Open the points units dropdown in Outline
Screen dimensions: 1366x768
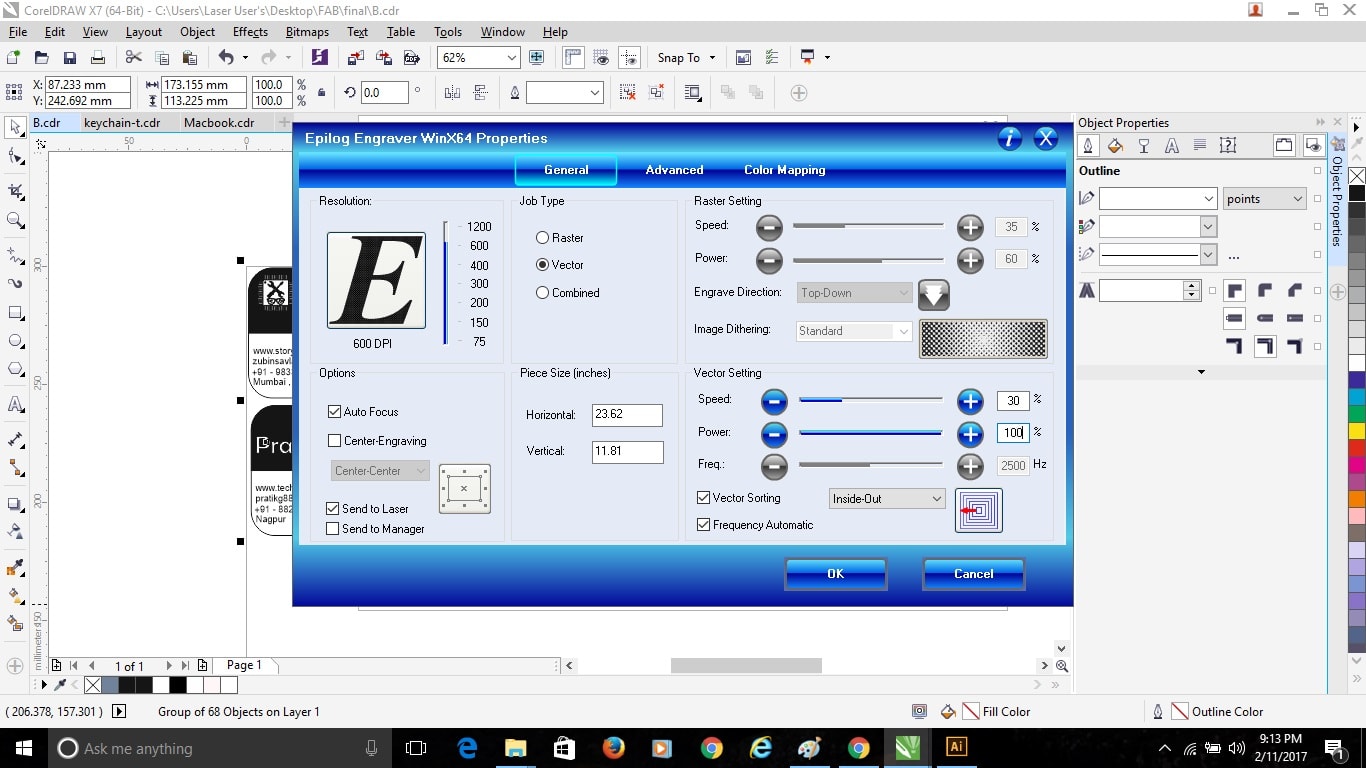pyautogui.click(x=1265, y=199)
